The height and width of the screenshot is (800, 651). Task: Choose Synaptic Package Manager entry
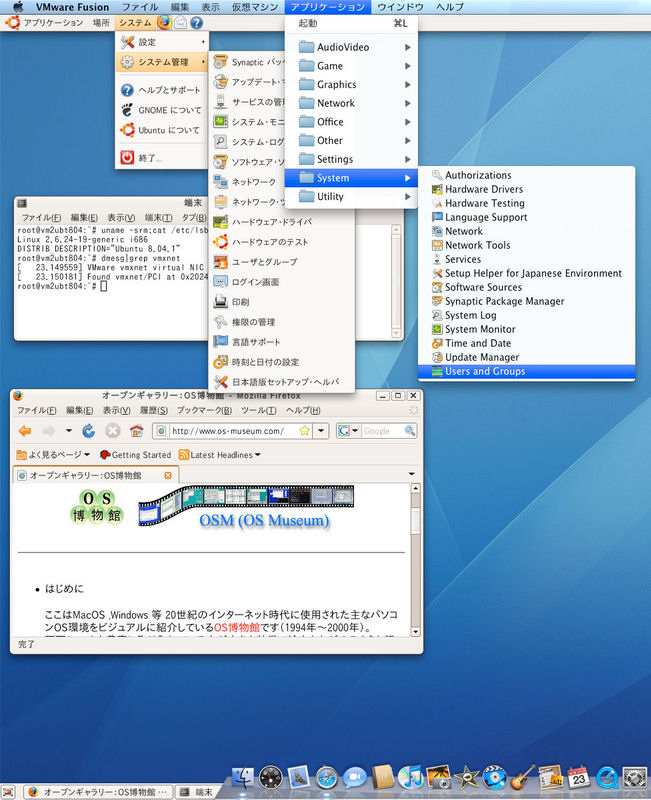[527, 301]
